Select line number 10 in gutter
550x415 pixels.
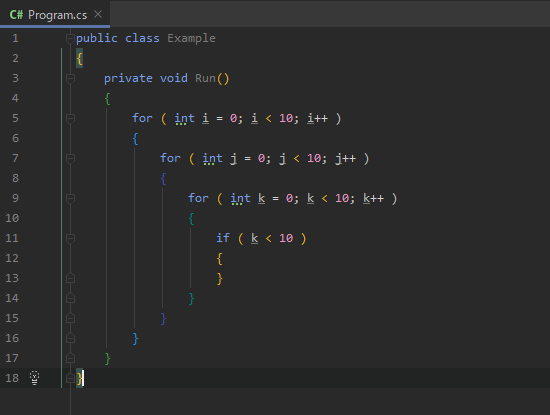[12, 218]
